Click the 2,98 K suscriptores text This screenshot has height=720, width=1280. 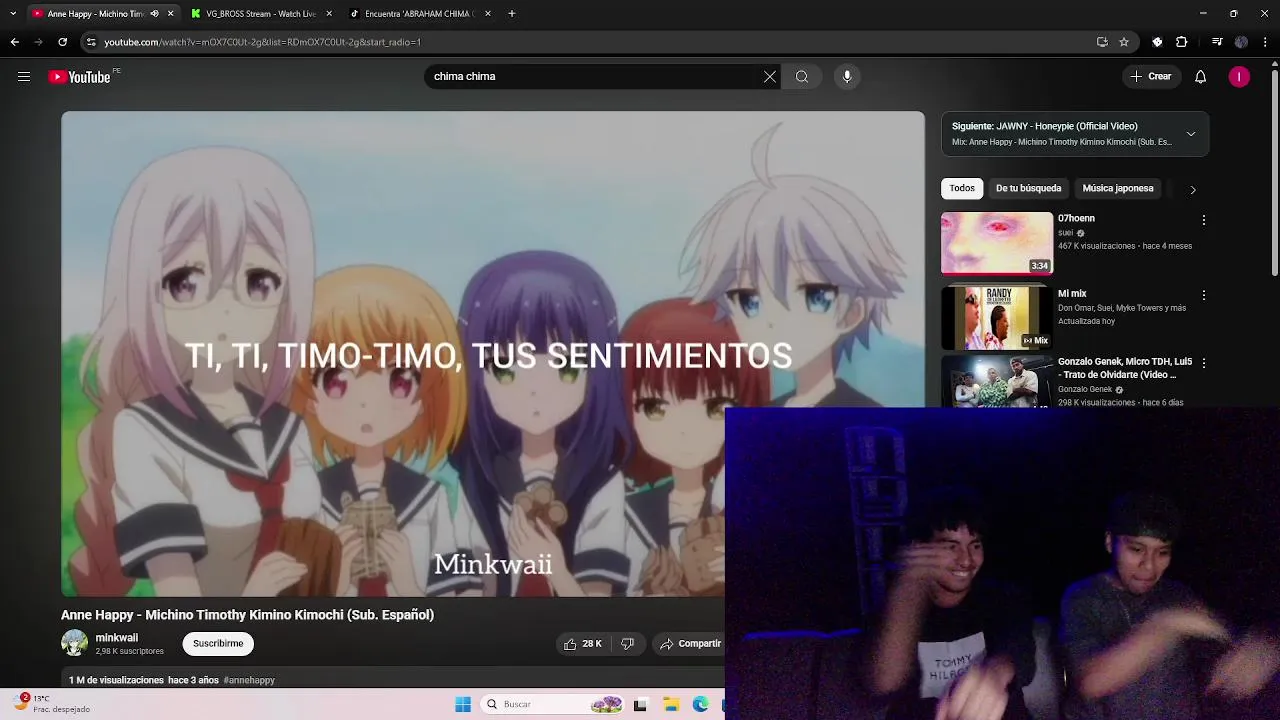click(129, 651)
